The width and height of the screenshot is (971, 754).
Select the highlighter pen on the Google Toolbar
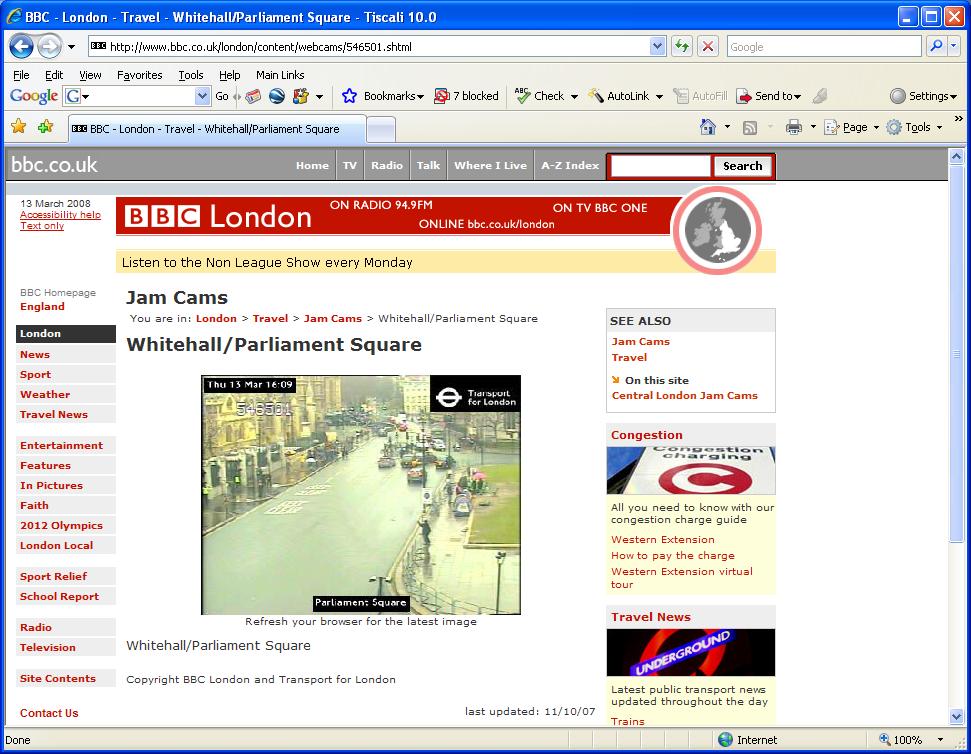tap(820, 95)
